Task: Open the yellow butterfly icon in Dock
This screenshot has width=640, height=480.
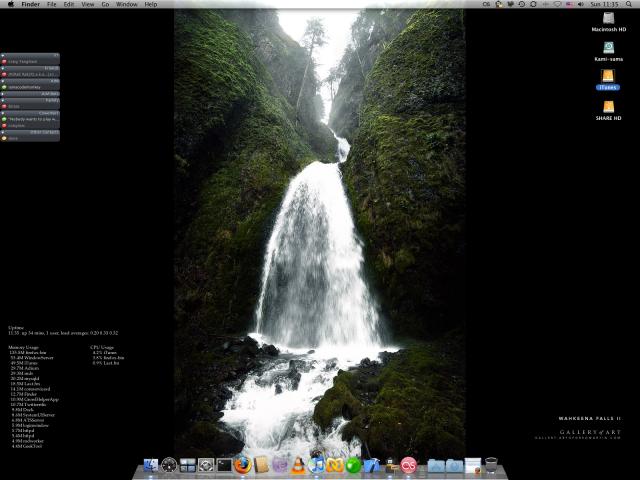Action: tap(335, 465)
